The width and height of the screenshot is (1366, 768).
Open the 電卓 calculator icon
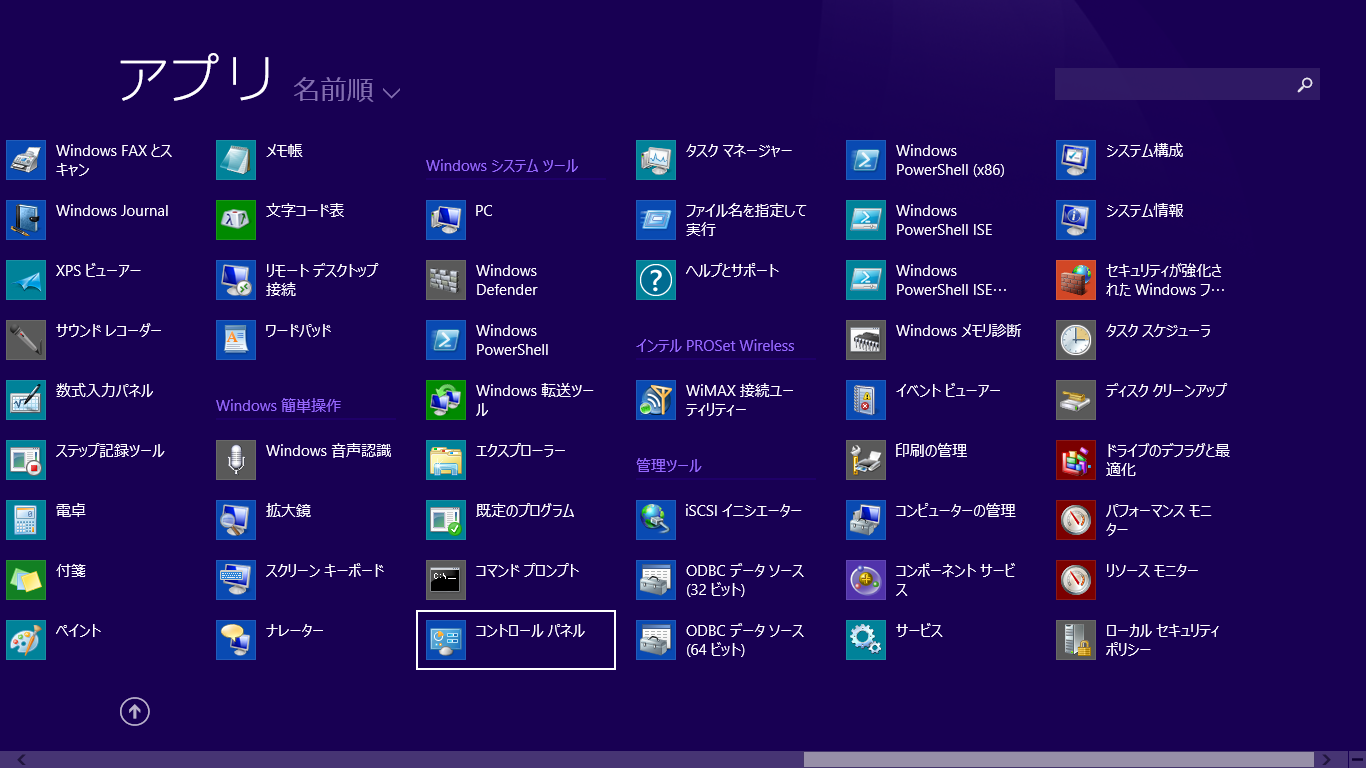point(26,520)
